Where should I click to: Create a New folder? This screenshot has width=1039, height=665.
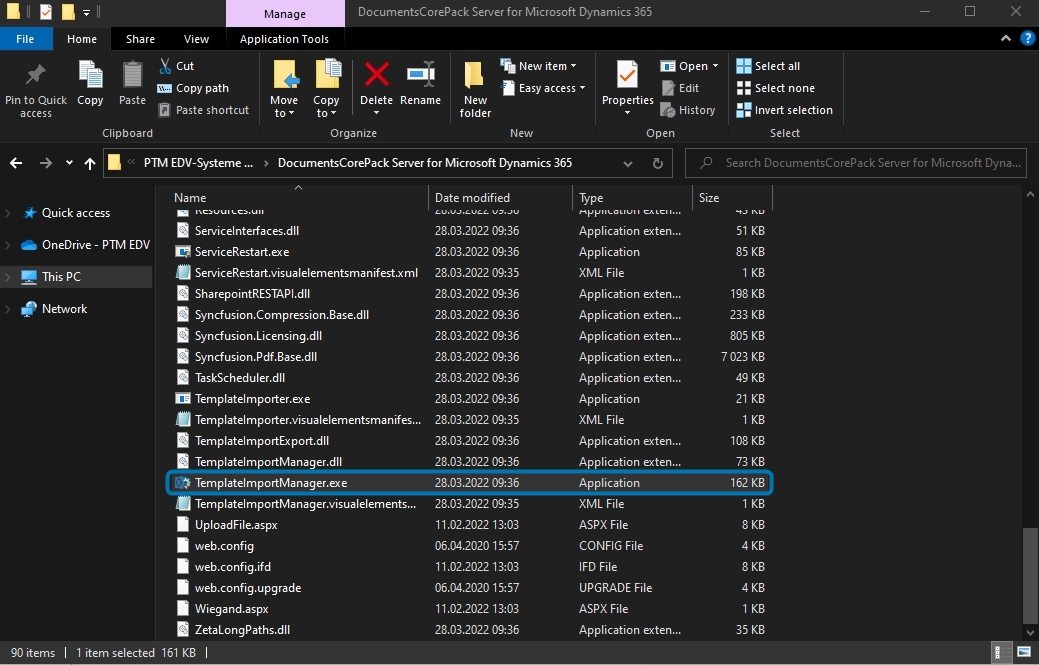pos(475,89)
